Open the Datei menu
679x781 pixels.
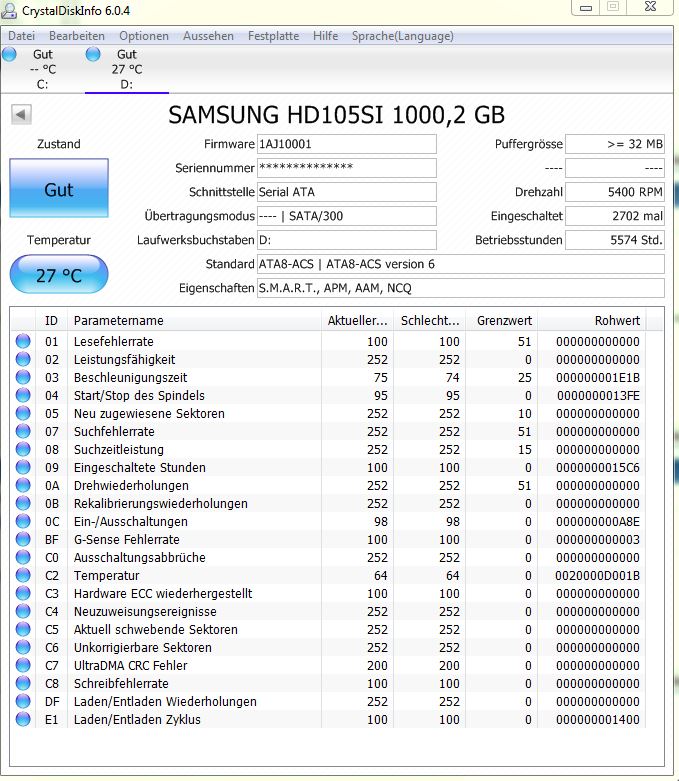pyautogui.click(x=21, y=36)
